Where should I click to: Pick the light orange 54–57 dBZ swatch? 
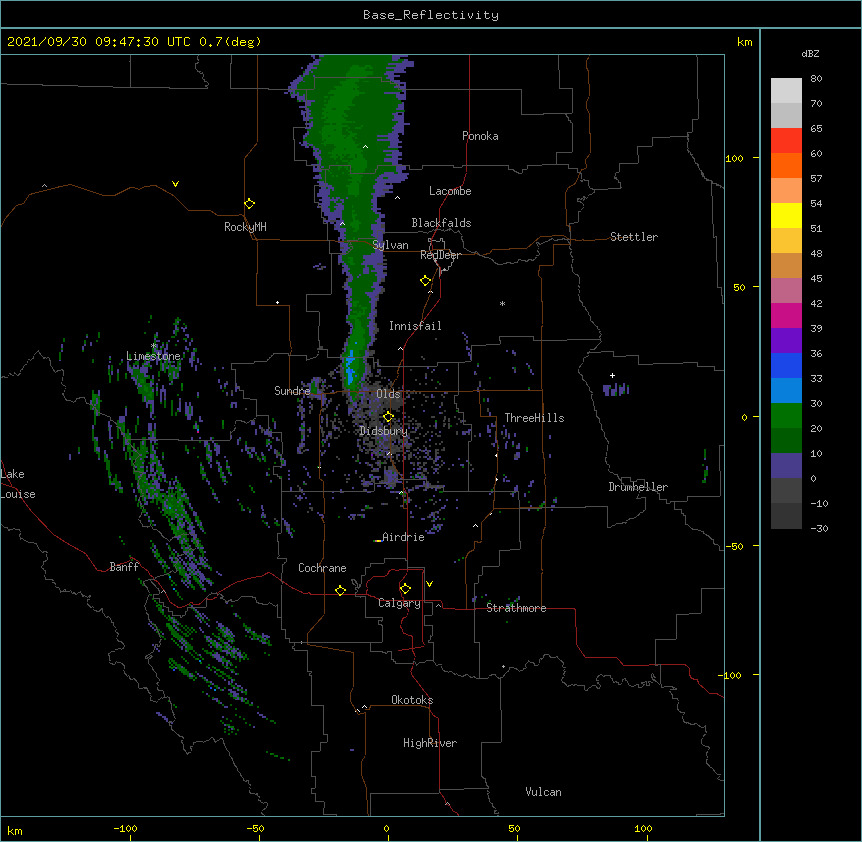point(786,191)
